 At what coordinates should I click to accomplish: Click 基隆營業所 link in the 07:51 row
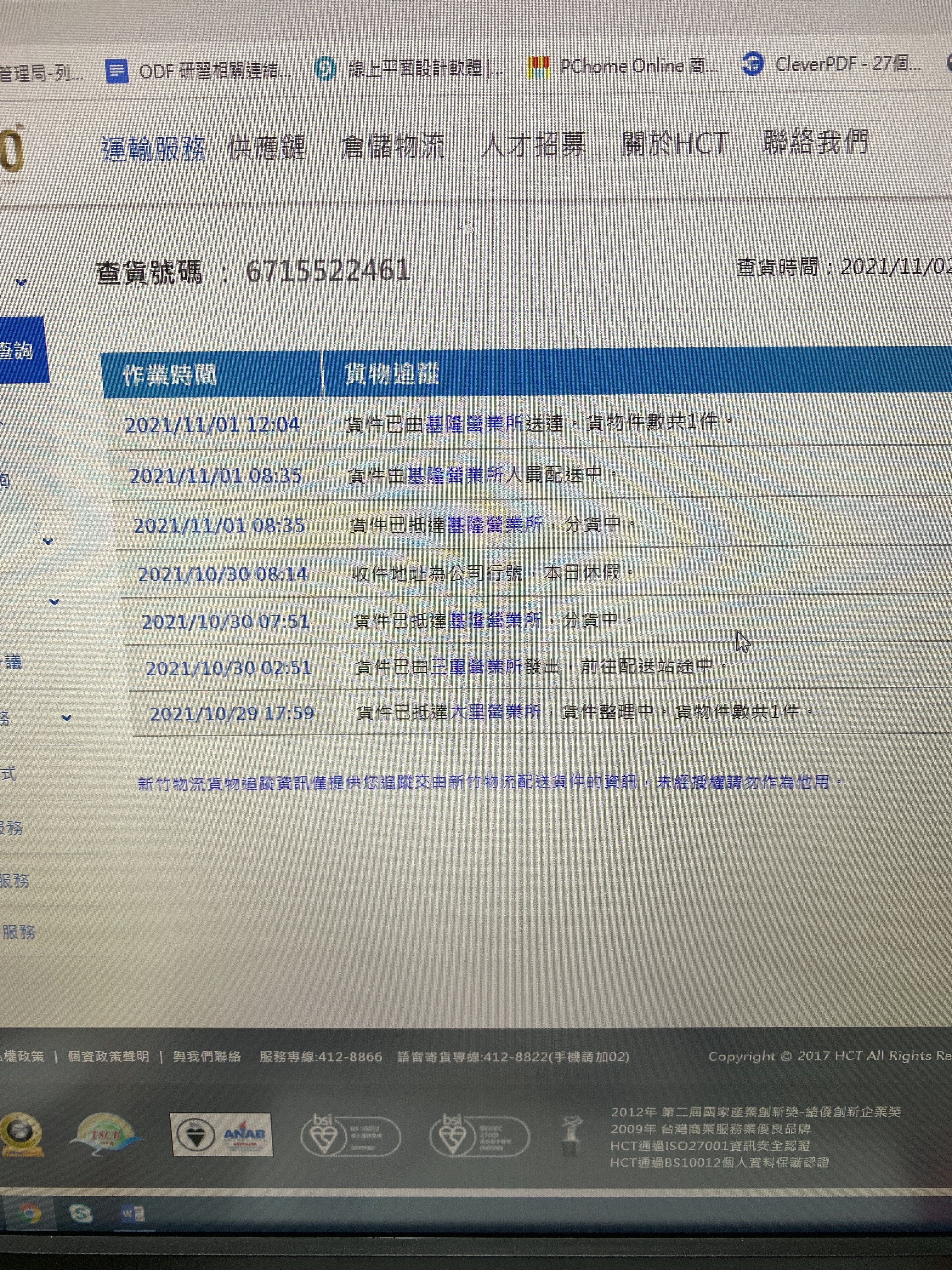coord(495,620)
